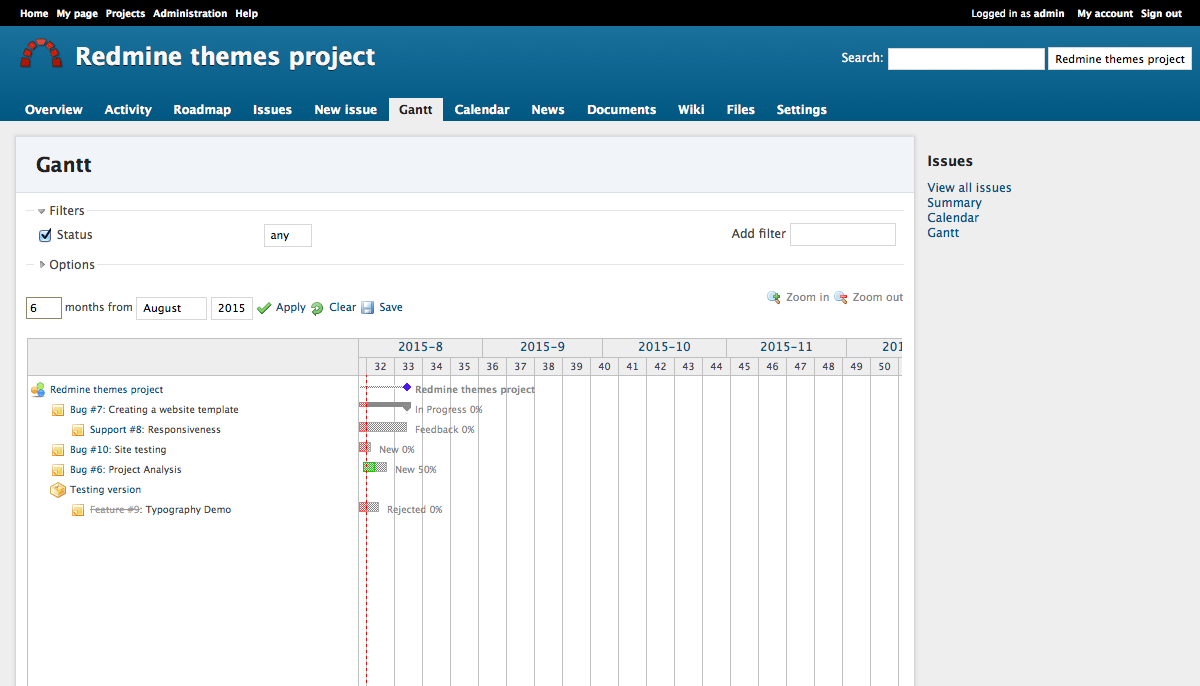The width and height of the screenshot is (1200, 686).
Task: Click the View all issues sidebar link
Action: pyautogui.click(x=969, y=188)
